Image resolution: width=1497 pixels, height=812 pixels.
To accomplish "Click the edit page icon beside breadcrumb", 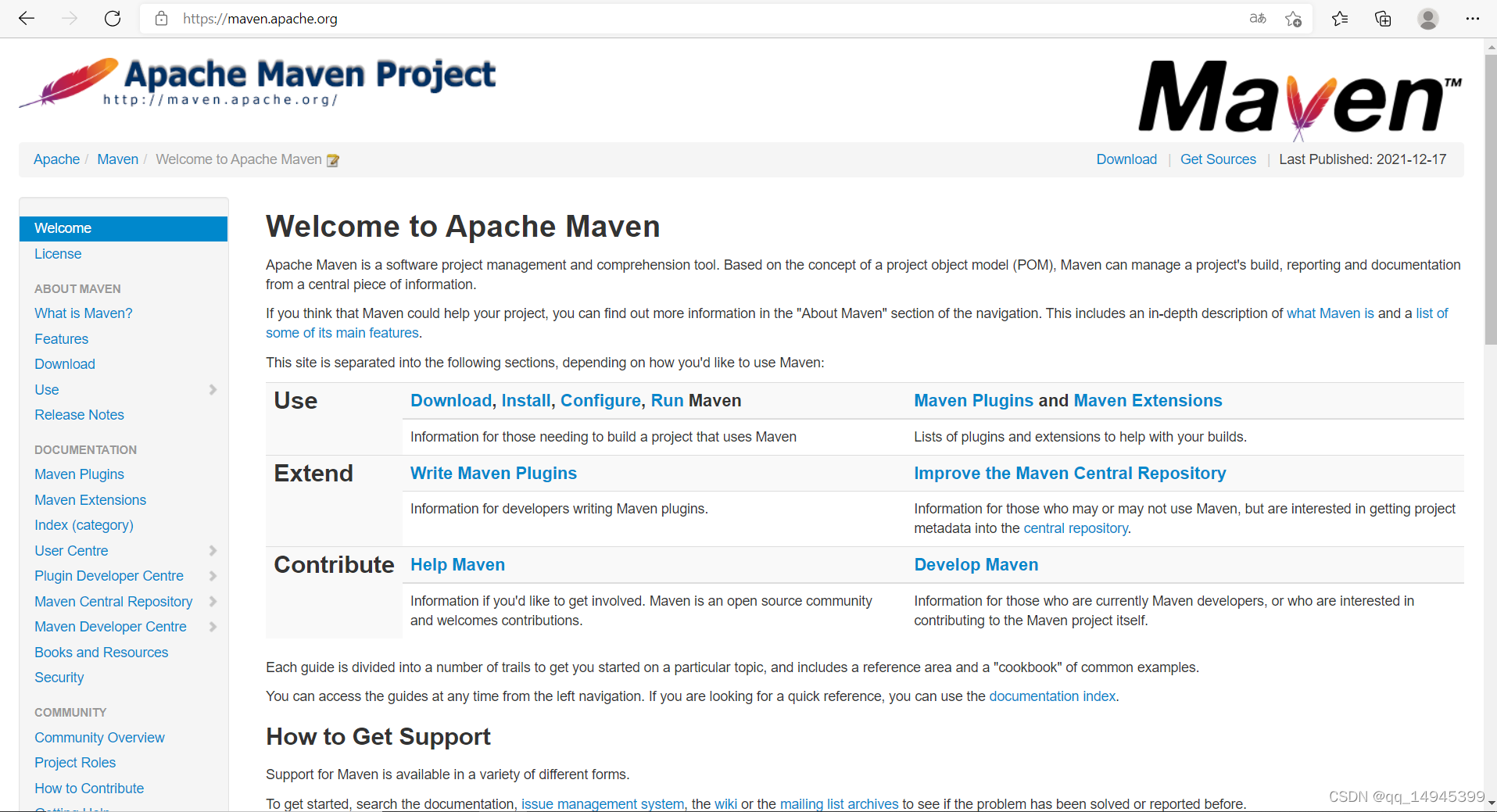I will click(333, 160).
